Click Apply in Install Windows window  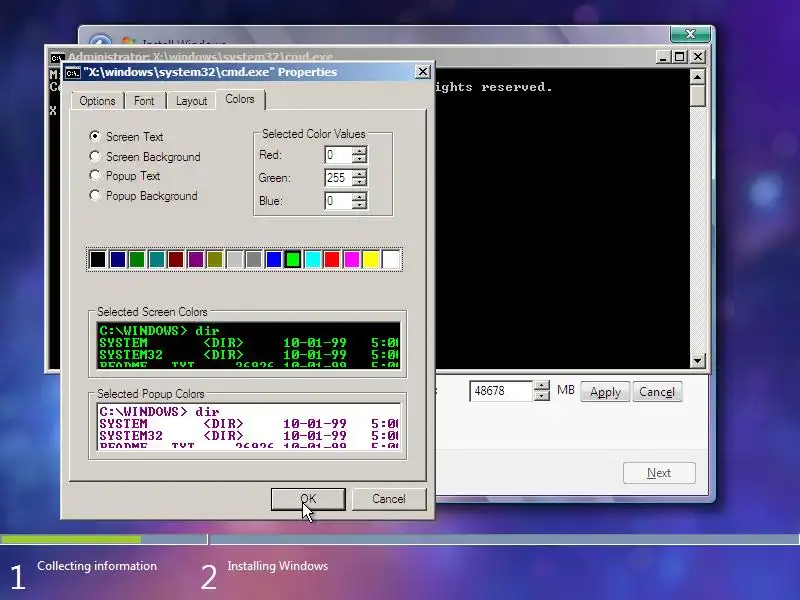point(605,391)
